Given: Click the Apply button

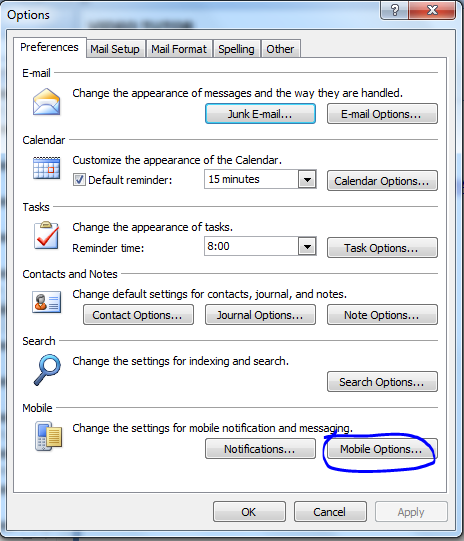Looking at the screenshot, I should pyautogui.click(x=411, y=512).
